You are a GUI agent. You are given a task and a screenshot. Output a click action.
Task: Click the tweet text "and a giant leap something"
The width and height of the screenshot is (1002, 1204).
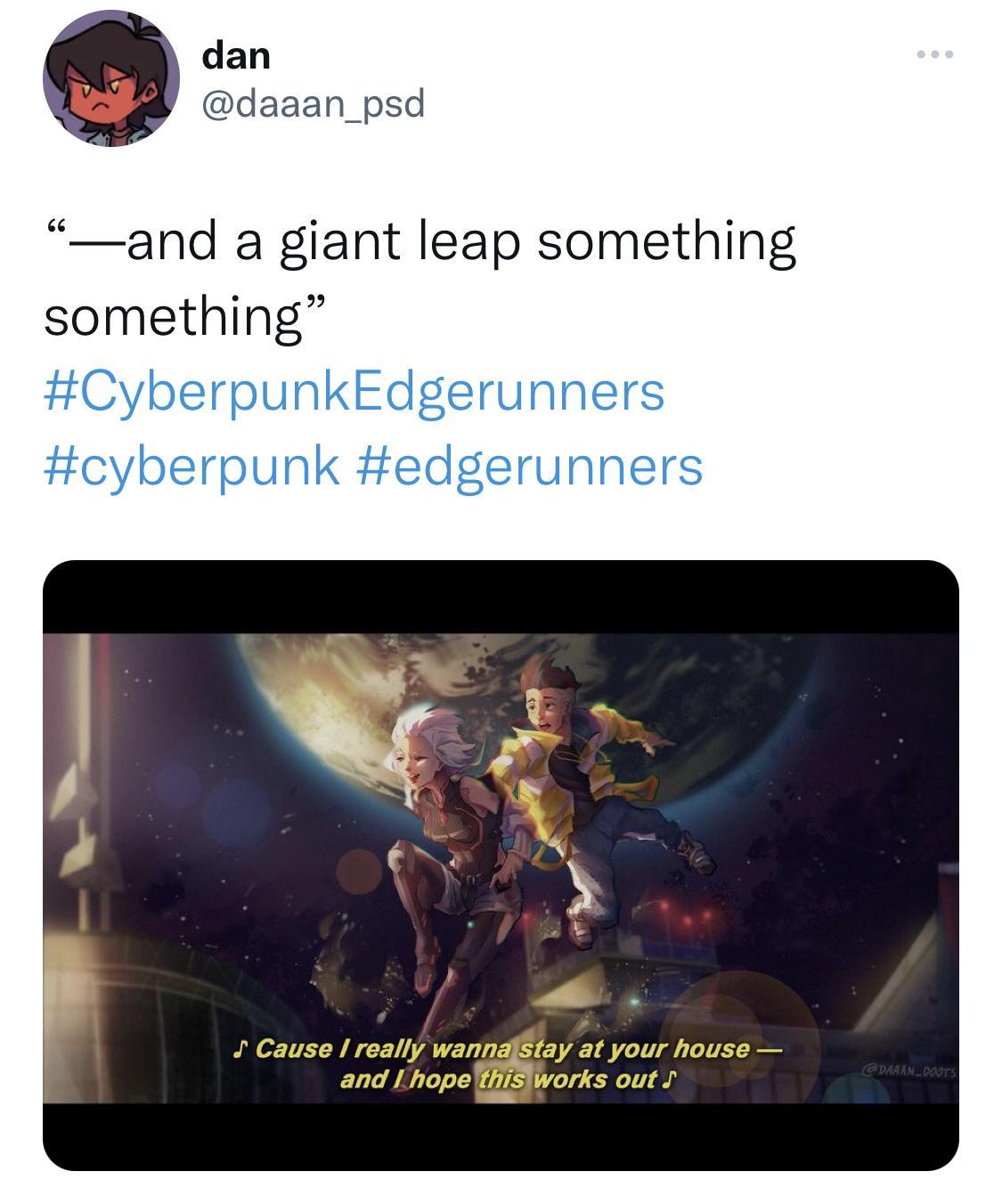pos(461,242)
